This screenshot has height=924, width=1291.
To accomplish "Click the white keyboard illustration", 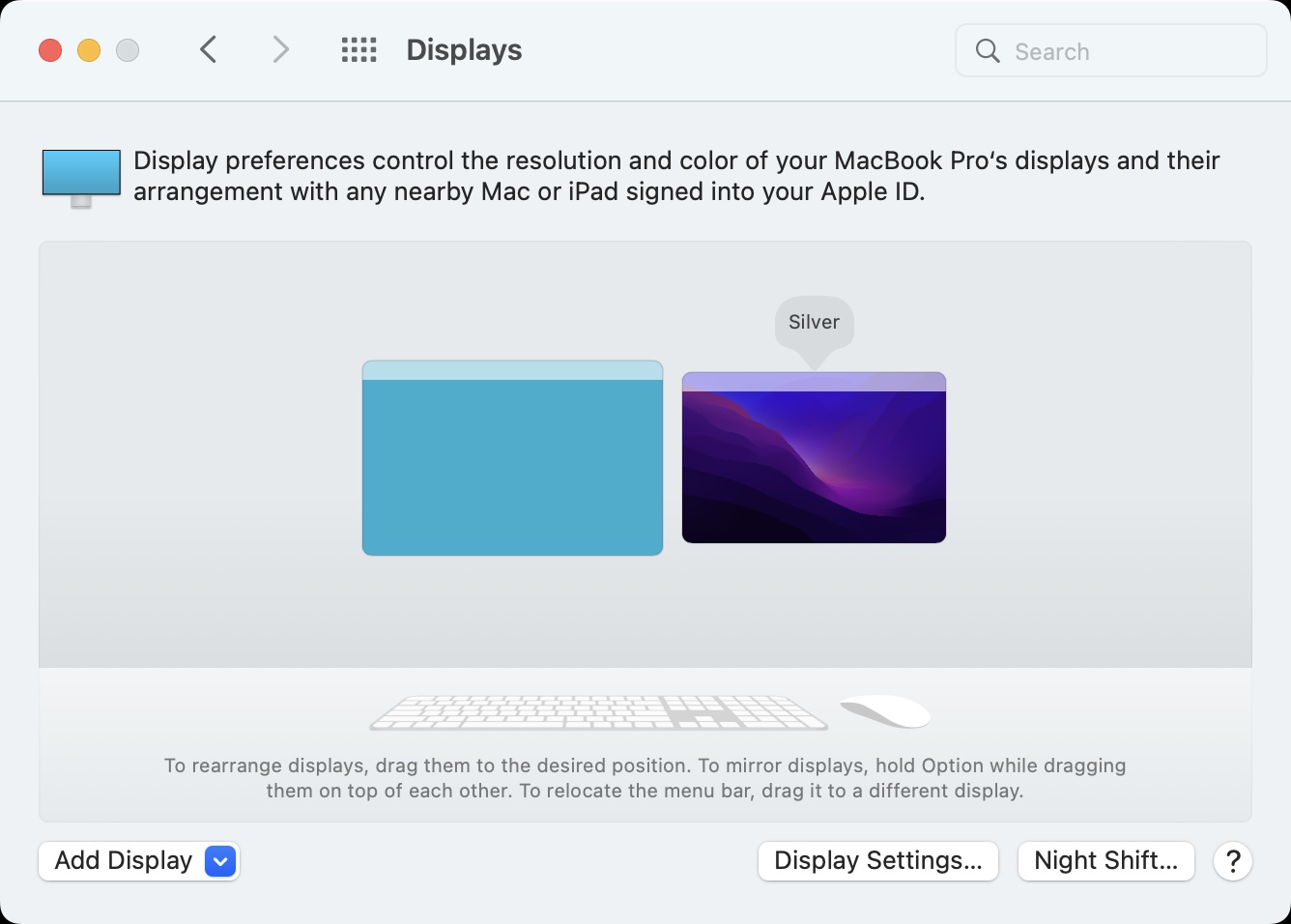I will tap(599, 712).
